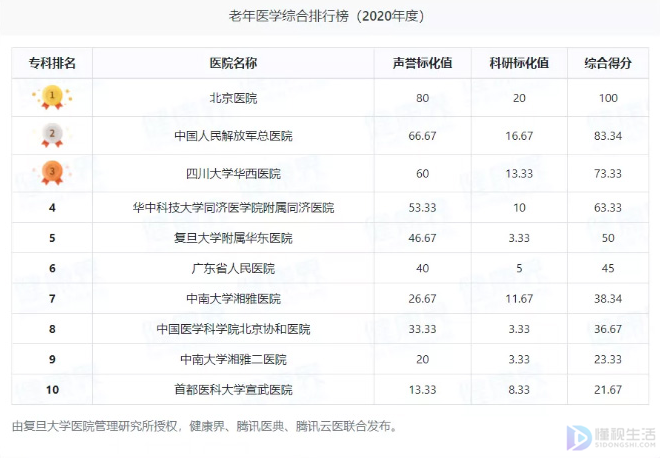Click reputation value 40 for 广东省人民医院
This screenshot has height=458, width=660.
pyautogui.click(x=423, y=268)
